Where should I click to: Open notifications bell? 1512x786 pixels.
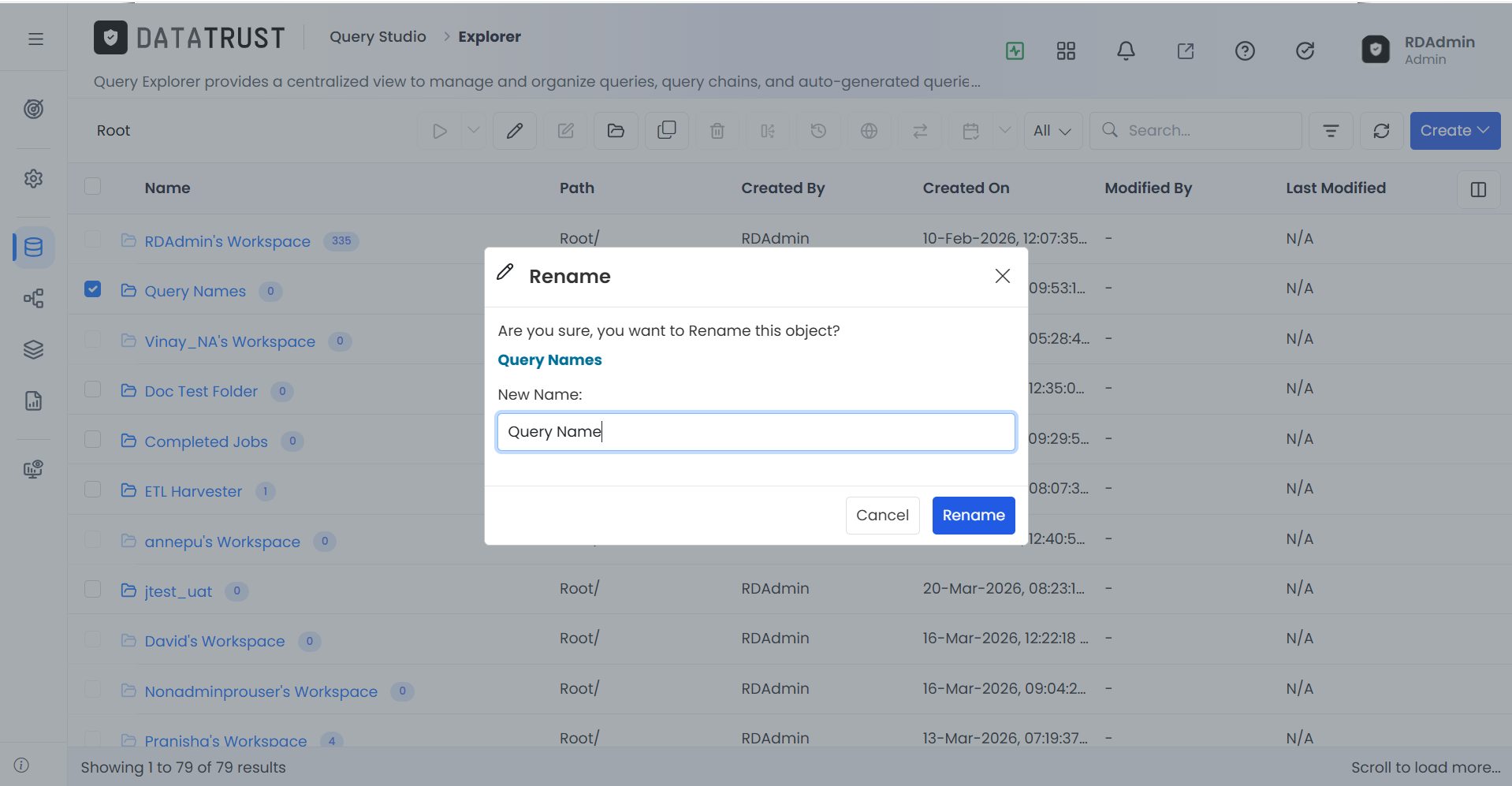(x=1126, y=51)
